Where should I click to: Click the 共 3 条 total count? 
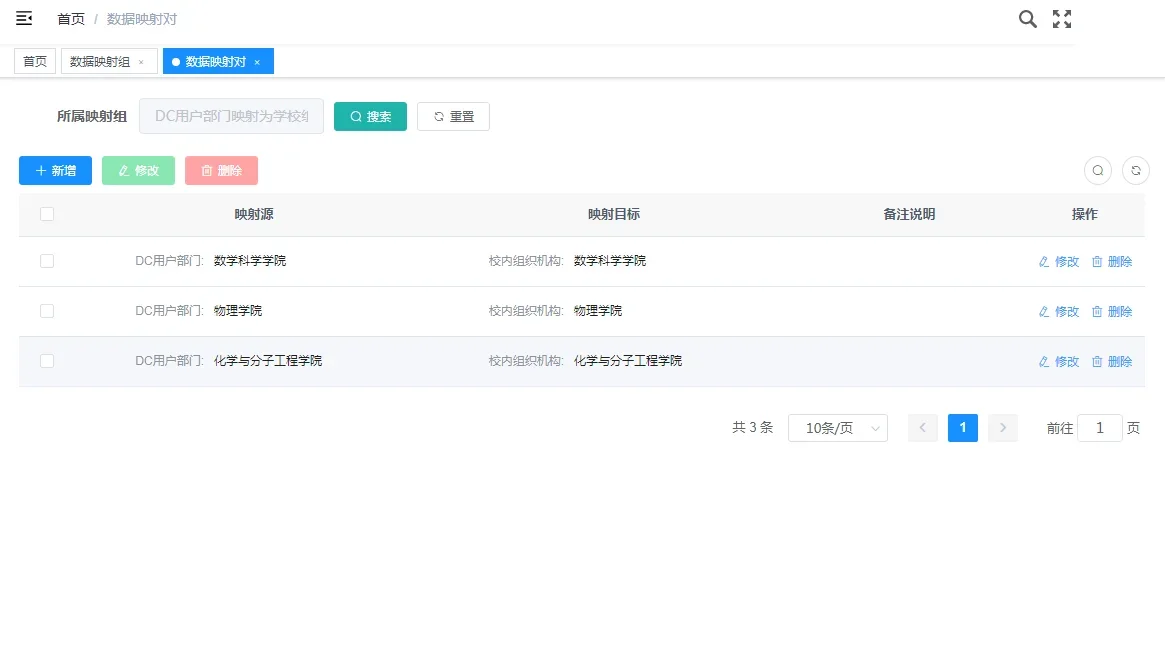(753, 427)
